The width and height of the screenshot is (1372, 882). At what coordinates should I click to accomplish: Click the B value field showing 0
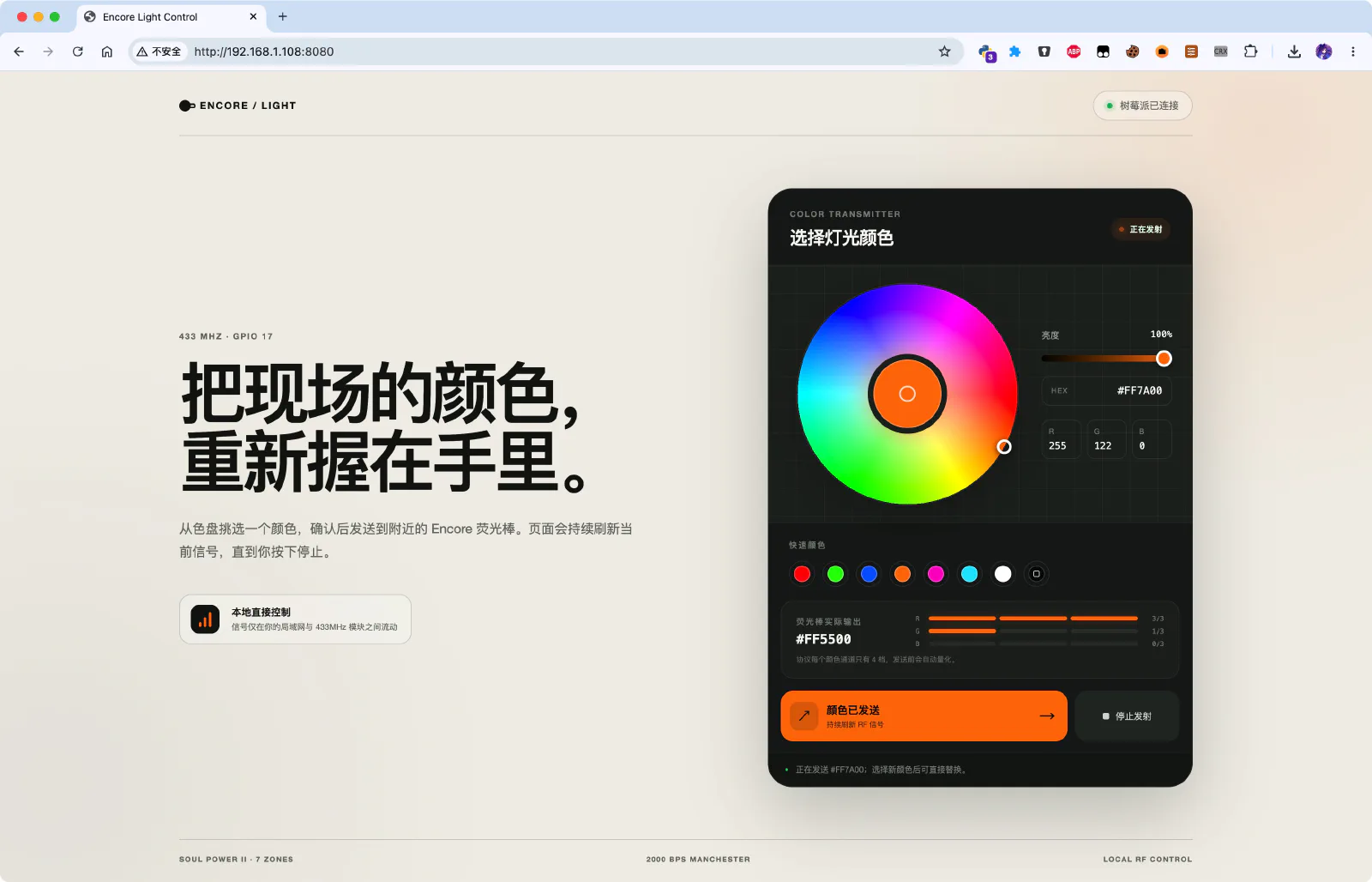click(x=1152, y=439)
